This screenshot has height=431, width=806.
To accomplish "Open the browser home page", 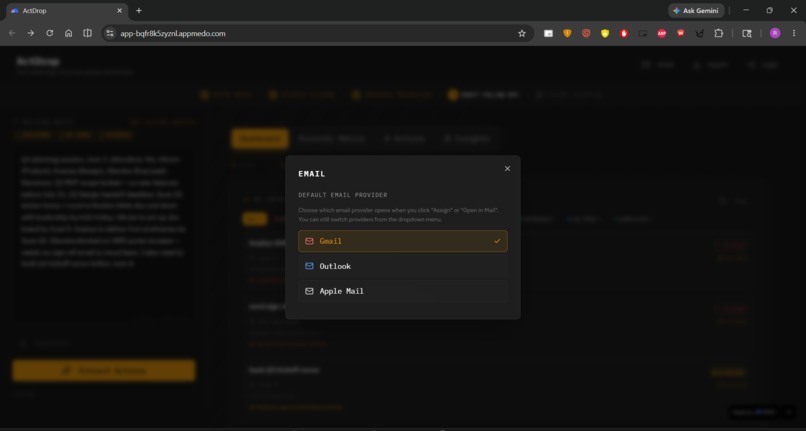I will 68,33.
